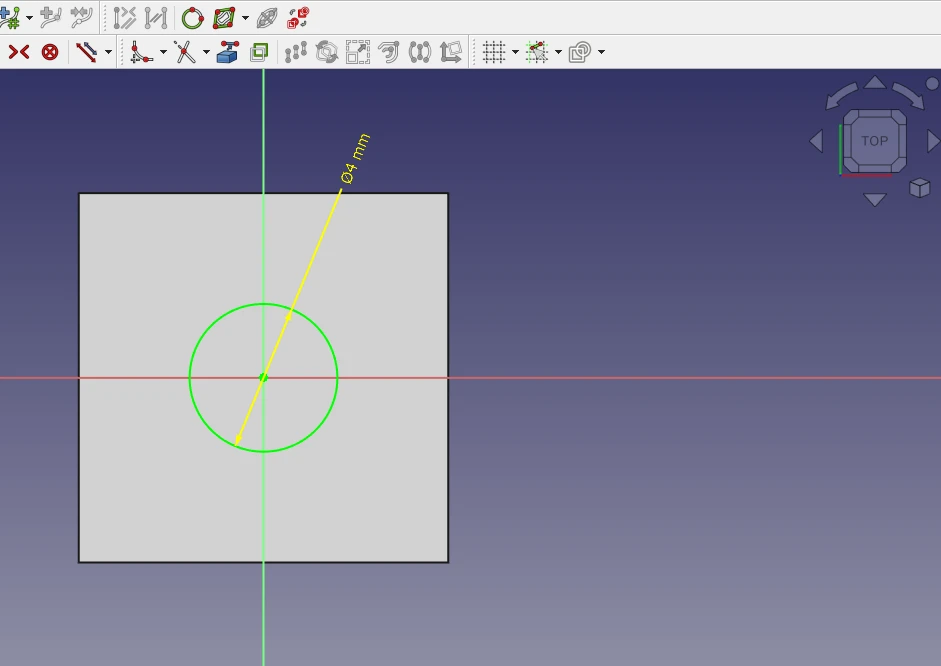Expand the fillet tool dropdown arrow

click(x=163, y=52)
